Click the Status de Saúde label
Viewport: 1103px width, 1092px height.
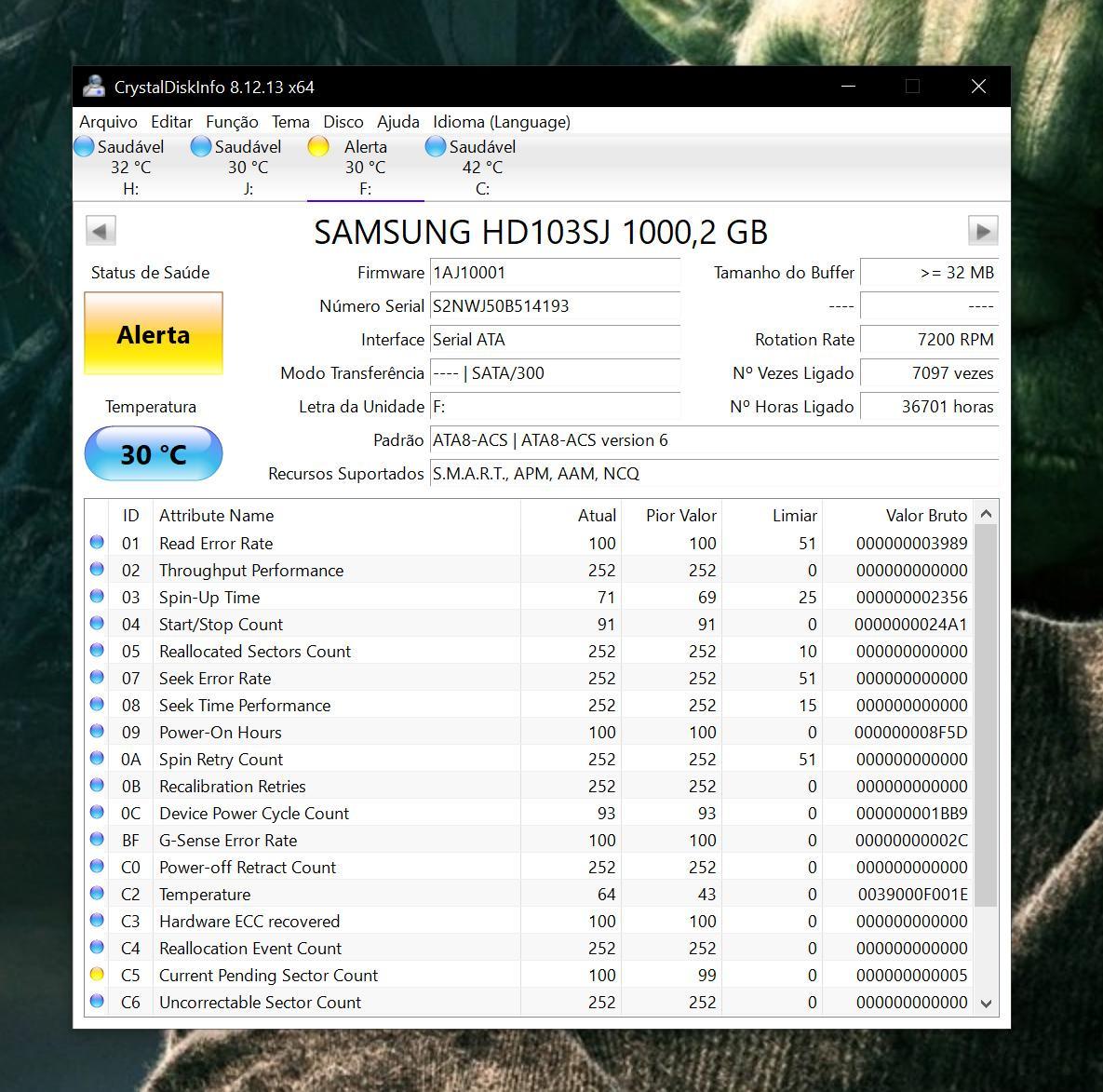pos(151,273)
